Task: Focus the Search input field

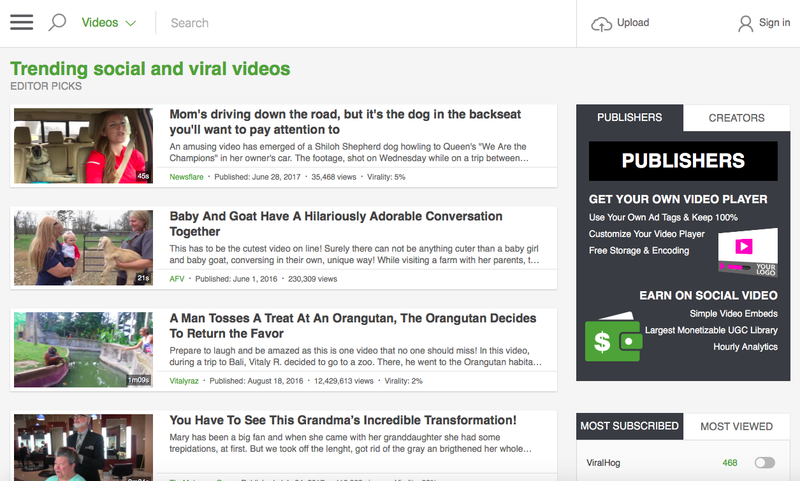Action: click(365, 23)
